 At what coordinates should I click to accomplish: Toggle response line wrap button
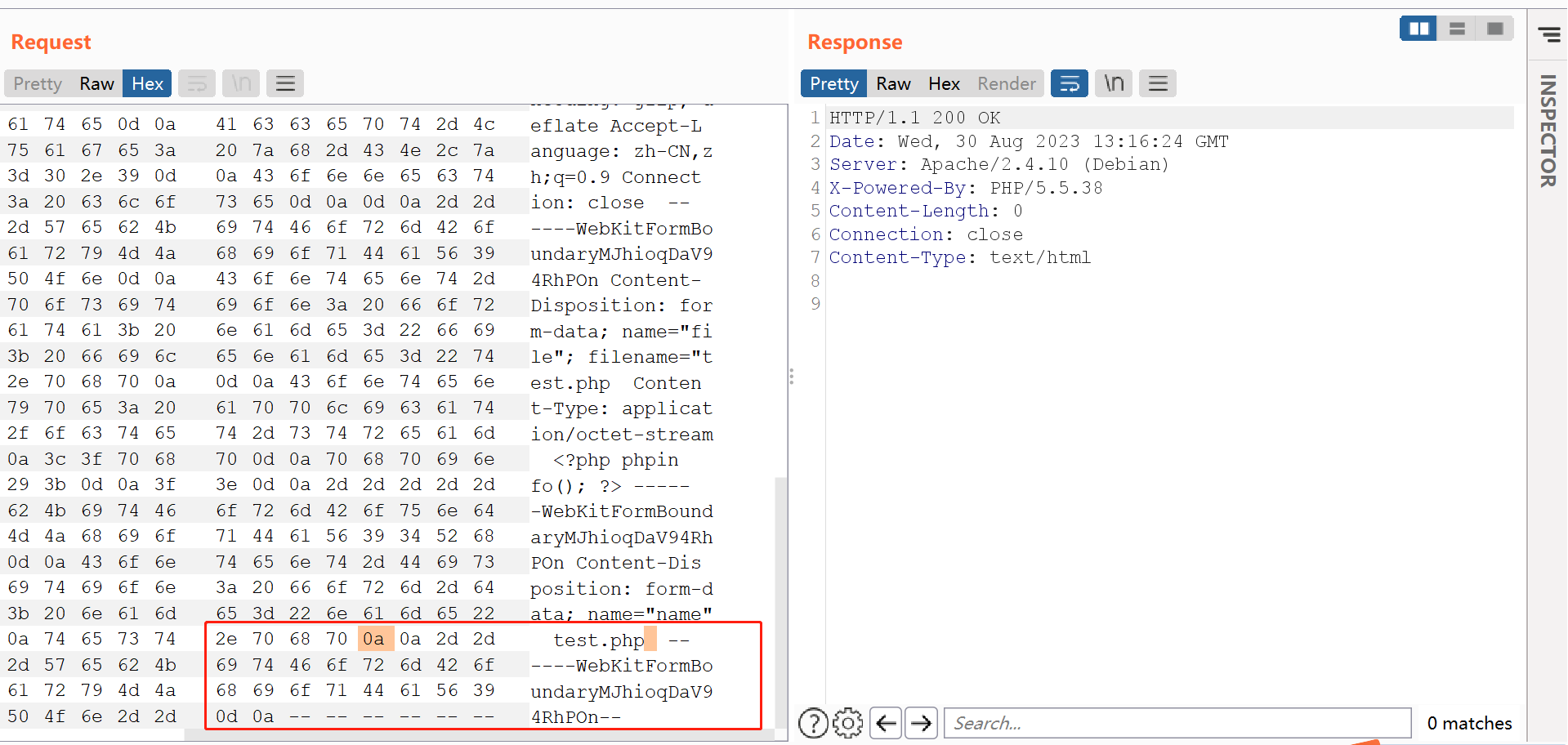(x=1069, y=83)
